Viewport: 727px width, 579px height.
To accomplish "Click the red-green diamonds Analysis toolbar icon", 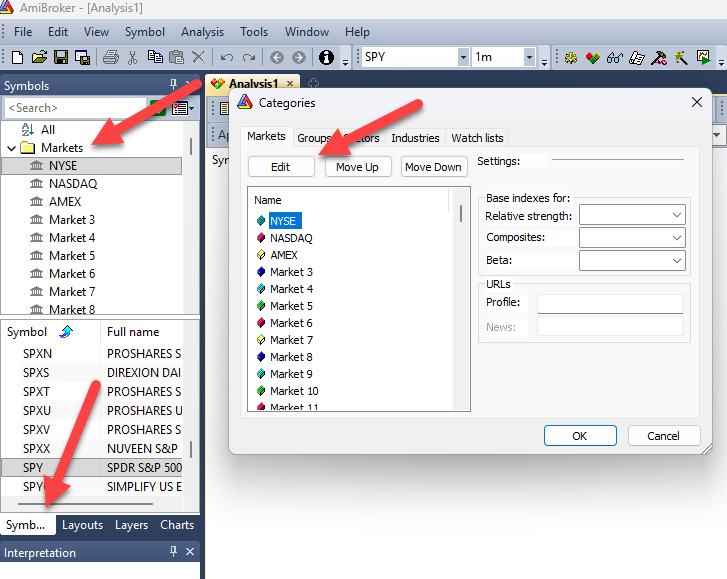I will coord(593,58).
